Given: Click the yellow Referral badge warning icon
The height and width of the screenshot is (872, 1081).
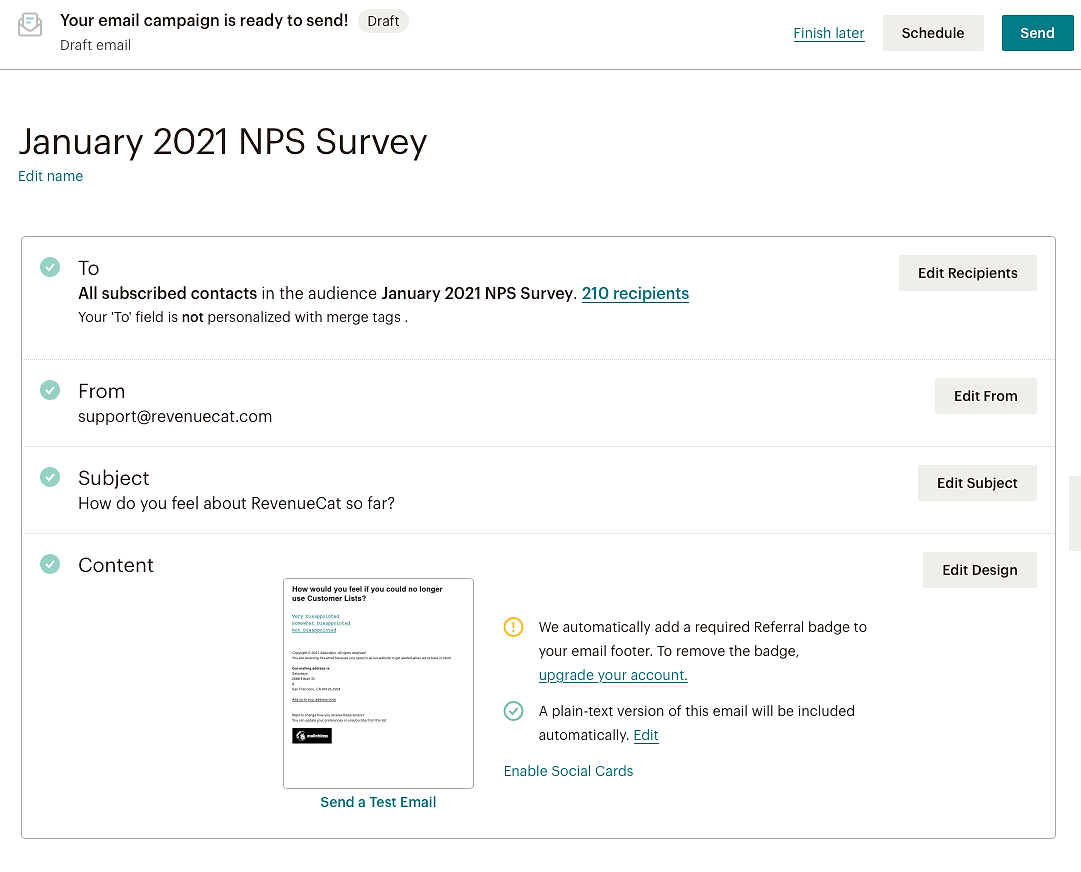Looking at the screenshot, I should [514, 627].
